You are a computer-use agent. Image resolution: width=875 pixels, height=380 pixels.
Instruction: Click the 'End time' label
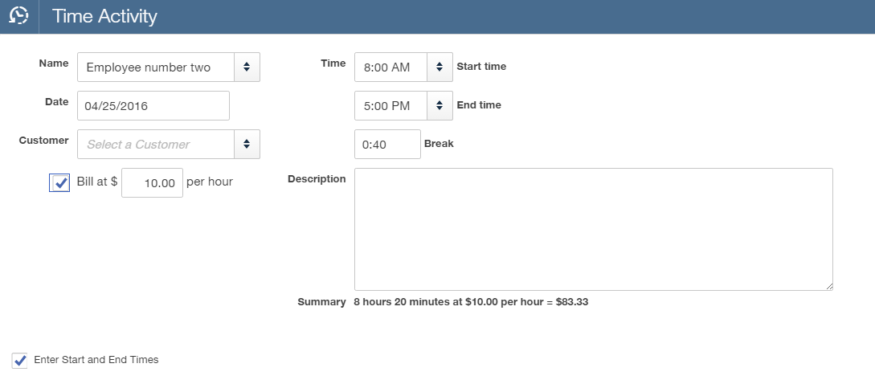(479, 105)
